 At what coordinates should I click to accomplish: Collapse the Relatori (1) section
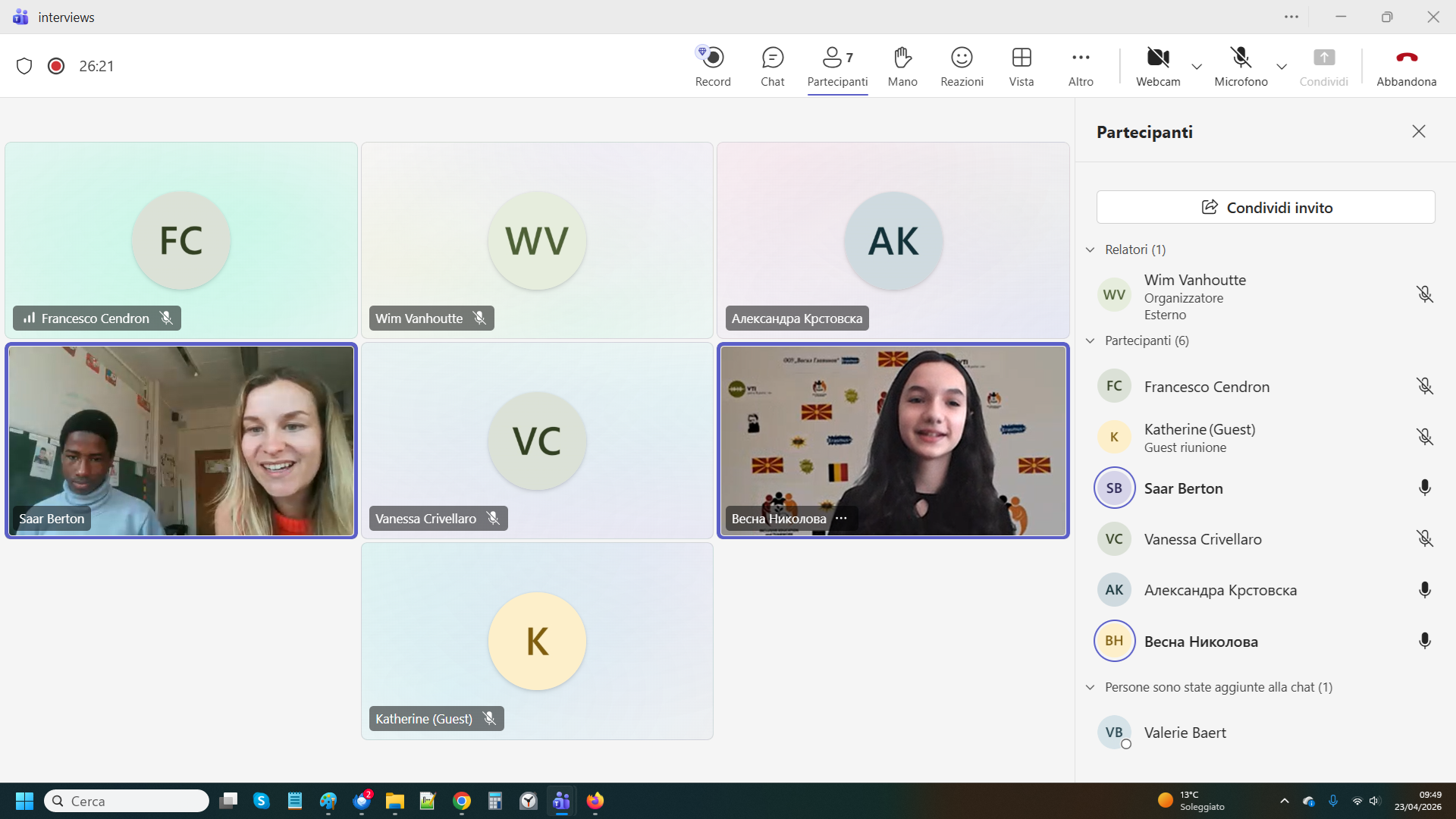click(x=1090, y=249)
